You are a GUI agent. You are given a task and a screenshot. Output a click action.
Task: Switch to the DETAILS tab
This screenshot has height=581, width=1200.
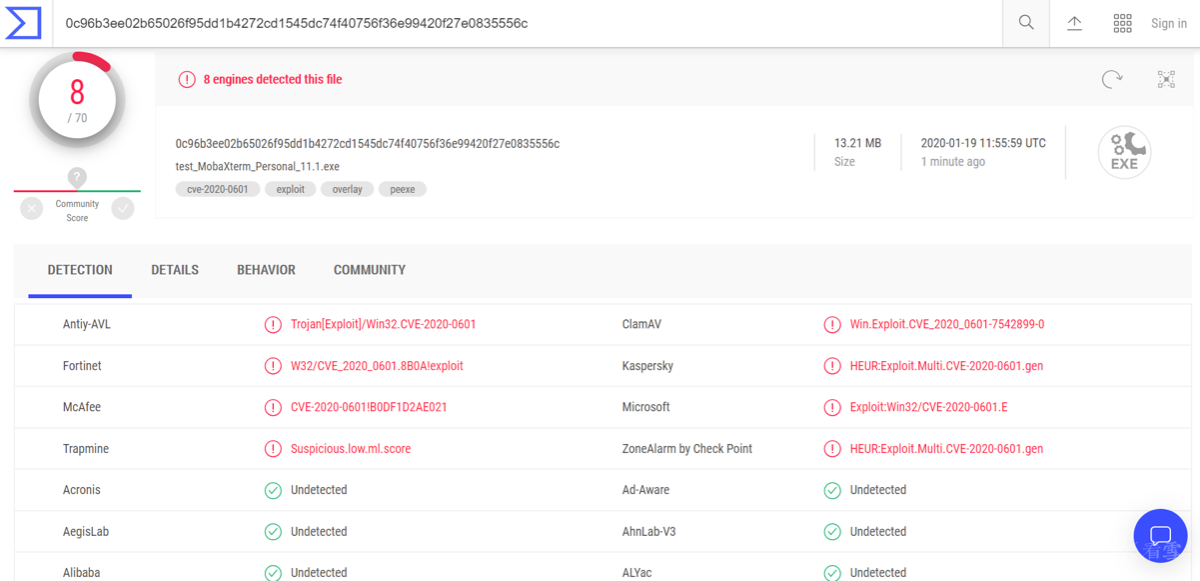[175, 270]
